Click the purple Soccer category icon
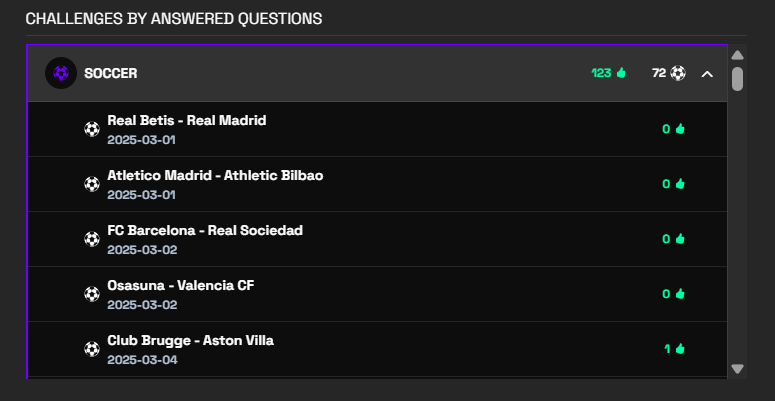 (61, 73)
